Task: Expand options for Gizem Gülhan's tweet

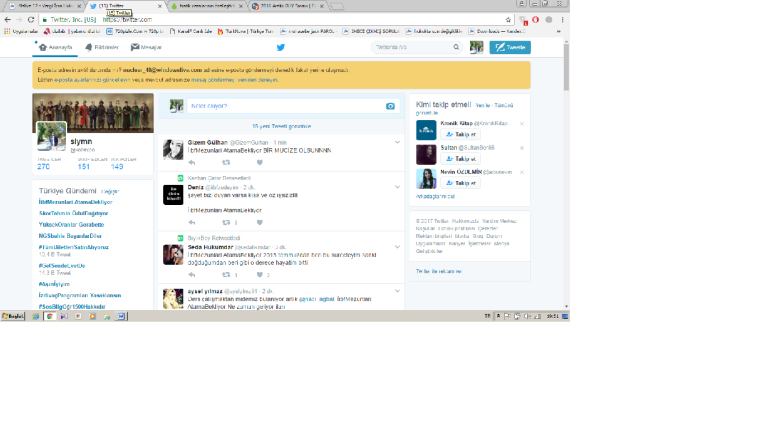Action: point(397,143)
